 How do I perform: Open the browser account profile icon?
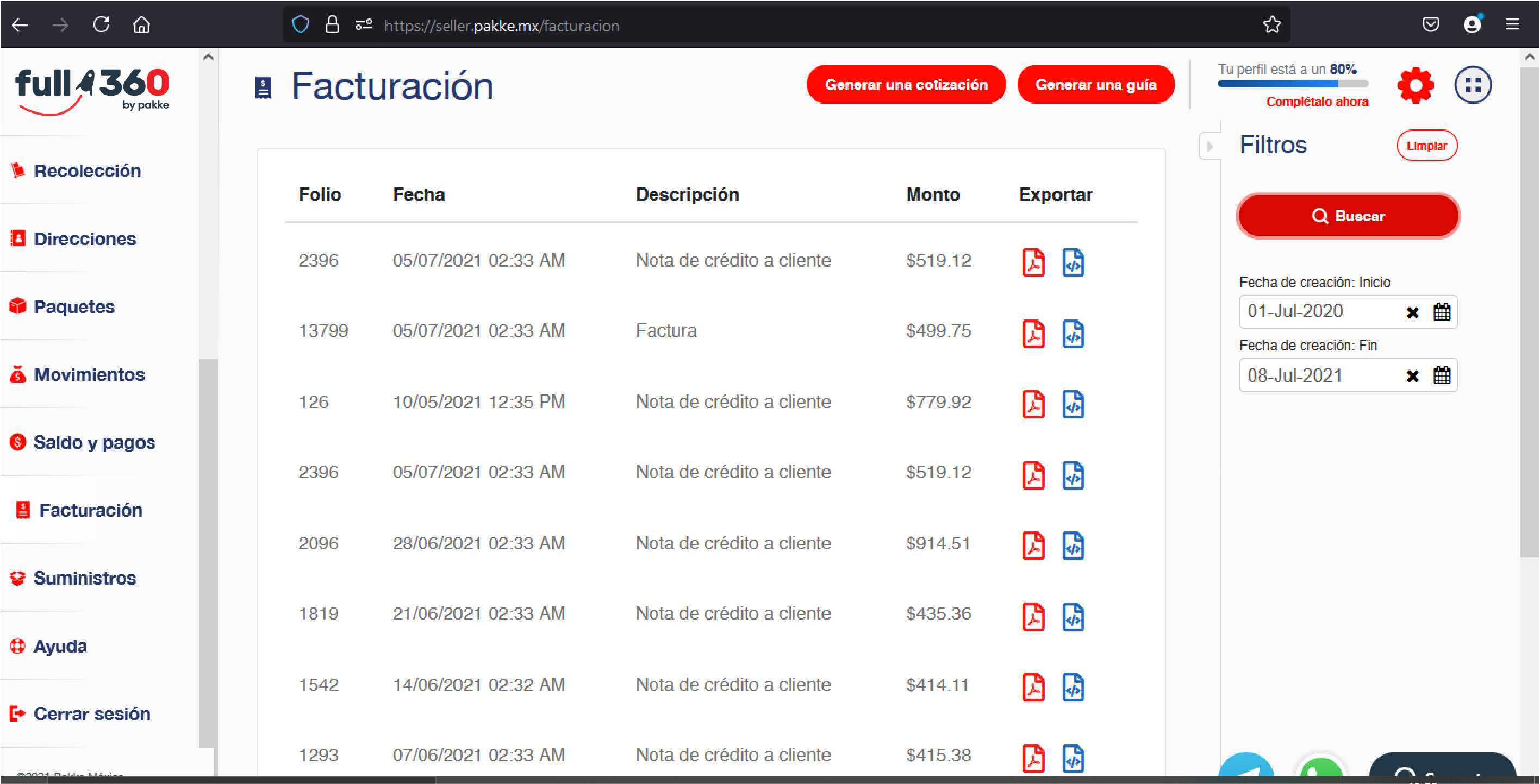pyautogui.click(x=1472, y=24)
